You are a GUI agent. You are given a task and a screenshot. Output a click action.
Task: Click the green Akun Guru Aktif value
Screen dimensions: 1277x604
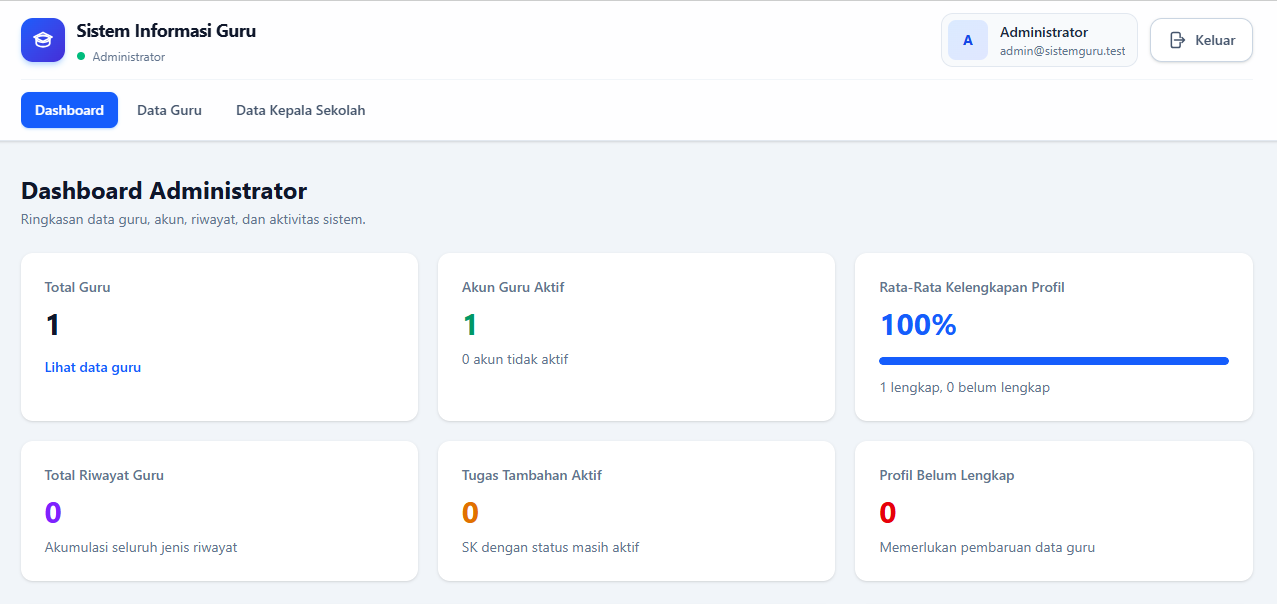pyautogui.click(x=470, y=325)
